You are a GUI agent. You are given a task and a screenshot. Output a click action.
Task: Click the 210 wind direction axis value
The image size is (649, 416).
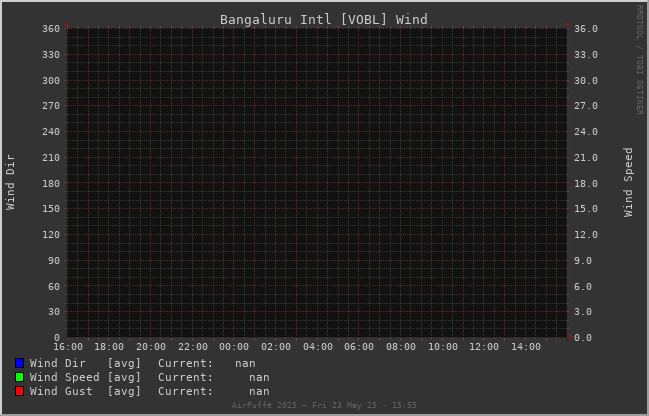51,158
